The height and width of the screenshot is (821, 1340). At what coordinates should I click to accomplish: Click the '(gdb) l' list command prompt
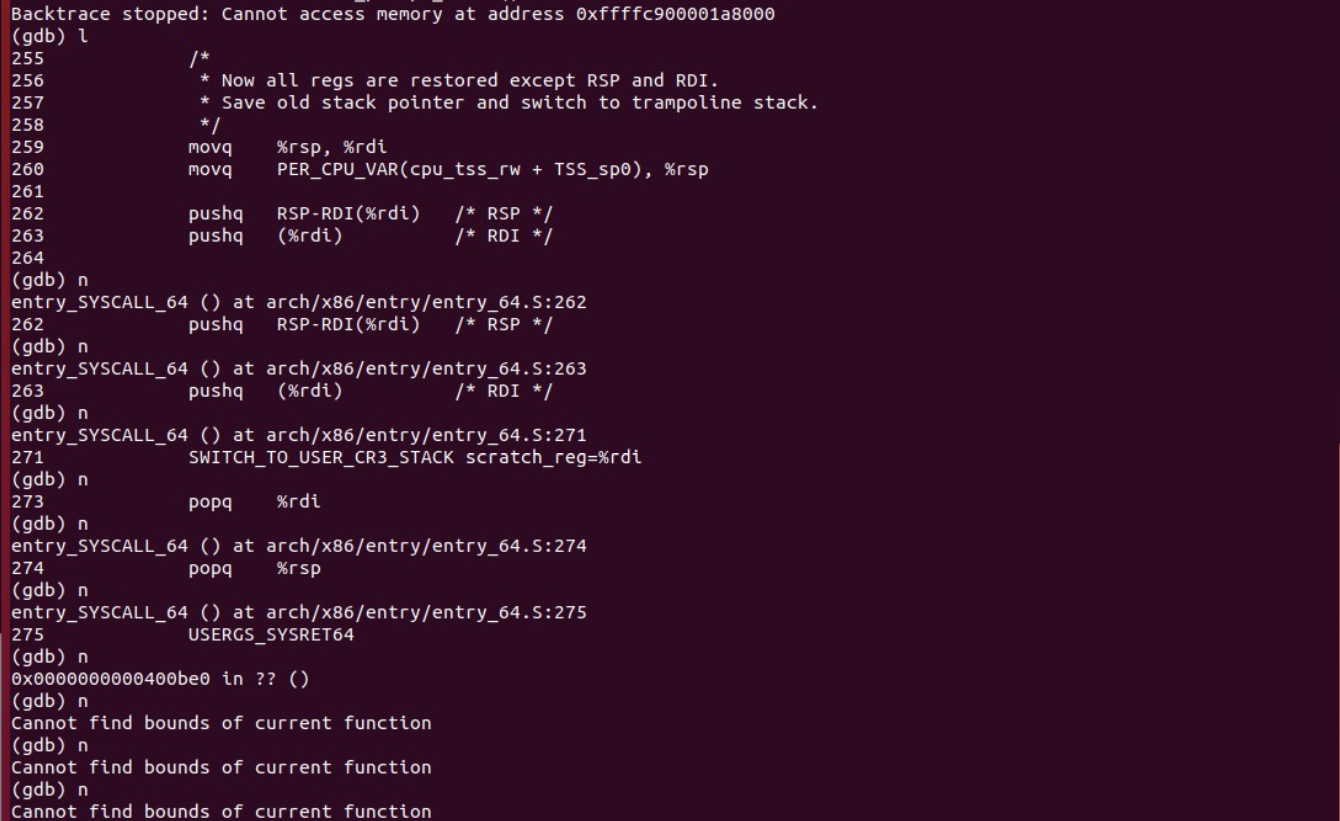point(49,36)
